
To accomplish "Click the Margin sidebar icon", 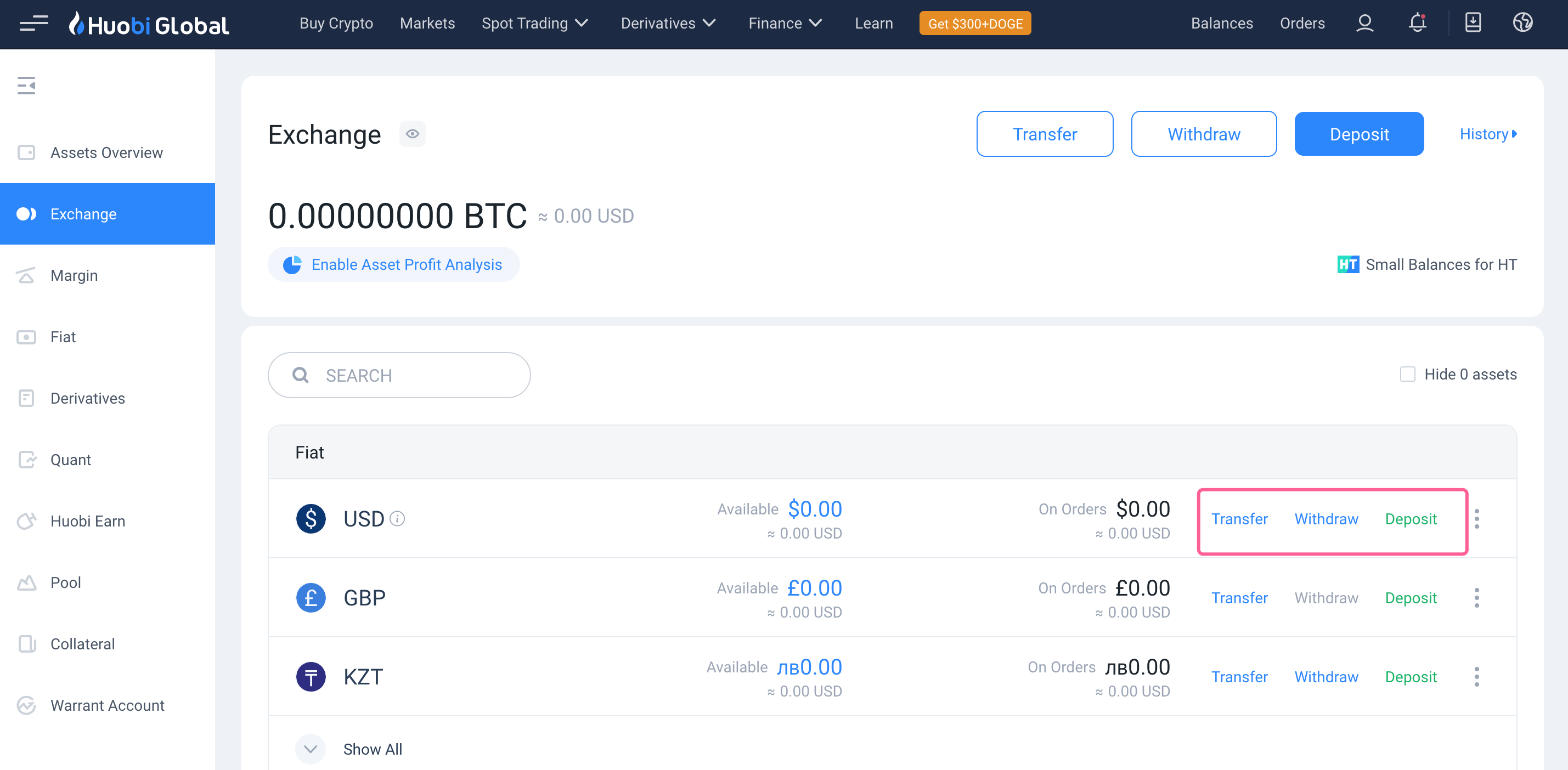I will click(x=28, y=275).
